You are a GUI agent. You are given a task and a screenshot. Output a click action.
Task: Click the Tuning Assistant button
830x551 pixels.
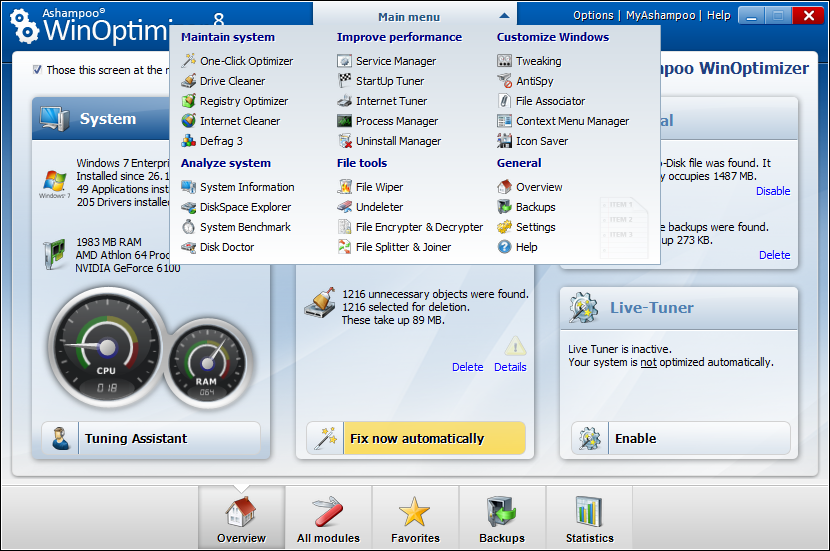point(151,438)
